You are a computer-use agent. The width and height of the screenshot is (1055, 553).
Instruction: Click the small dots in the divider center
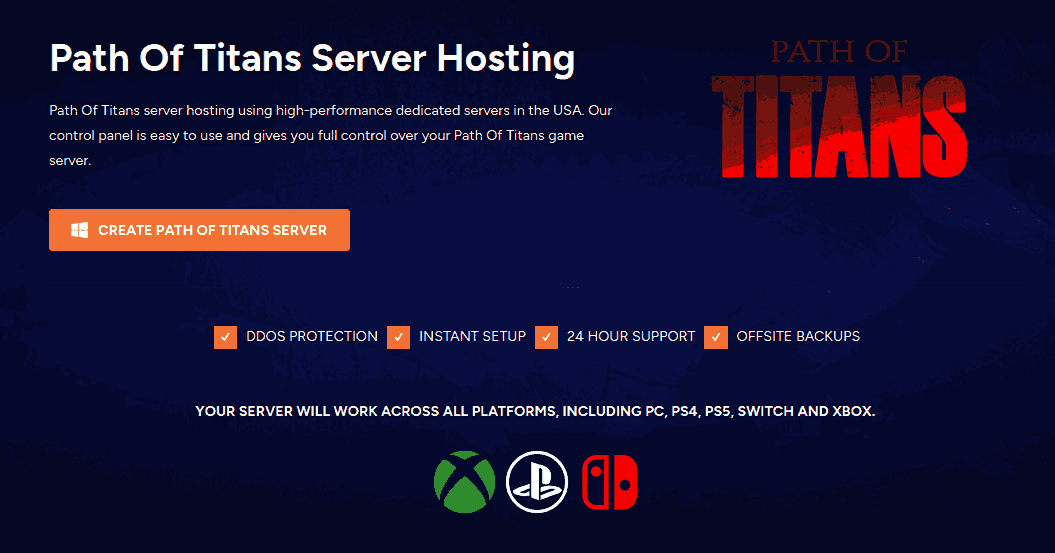click(x=572, y=287)
